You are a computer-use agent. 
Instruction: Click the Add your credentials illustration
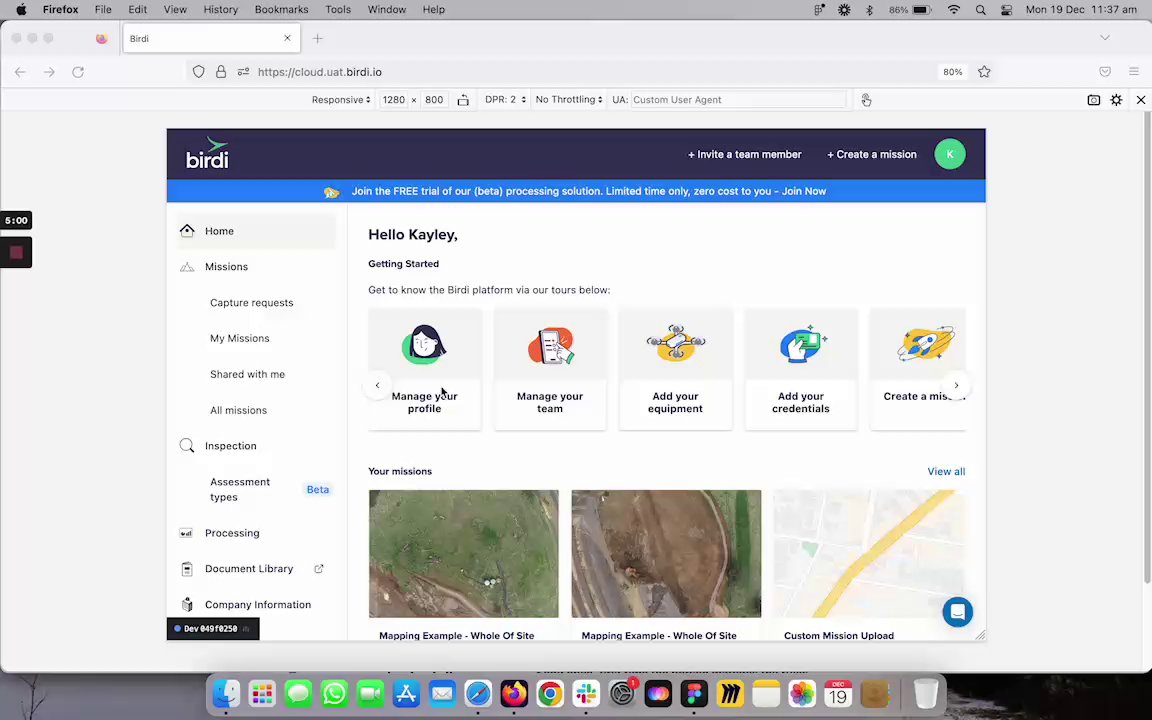pyautogui.click(x=802, y=344)
